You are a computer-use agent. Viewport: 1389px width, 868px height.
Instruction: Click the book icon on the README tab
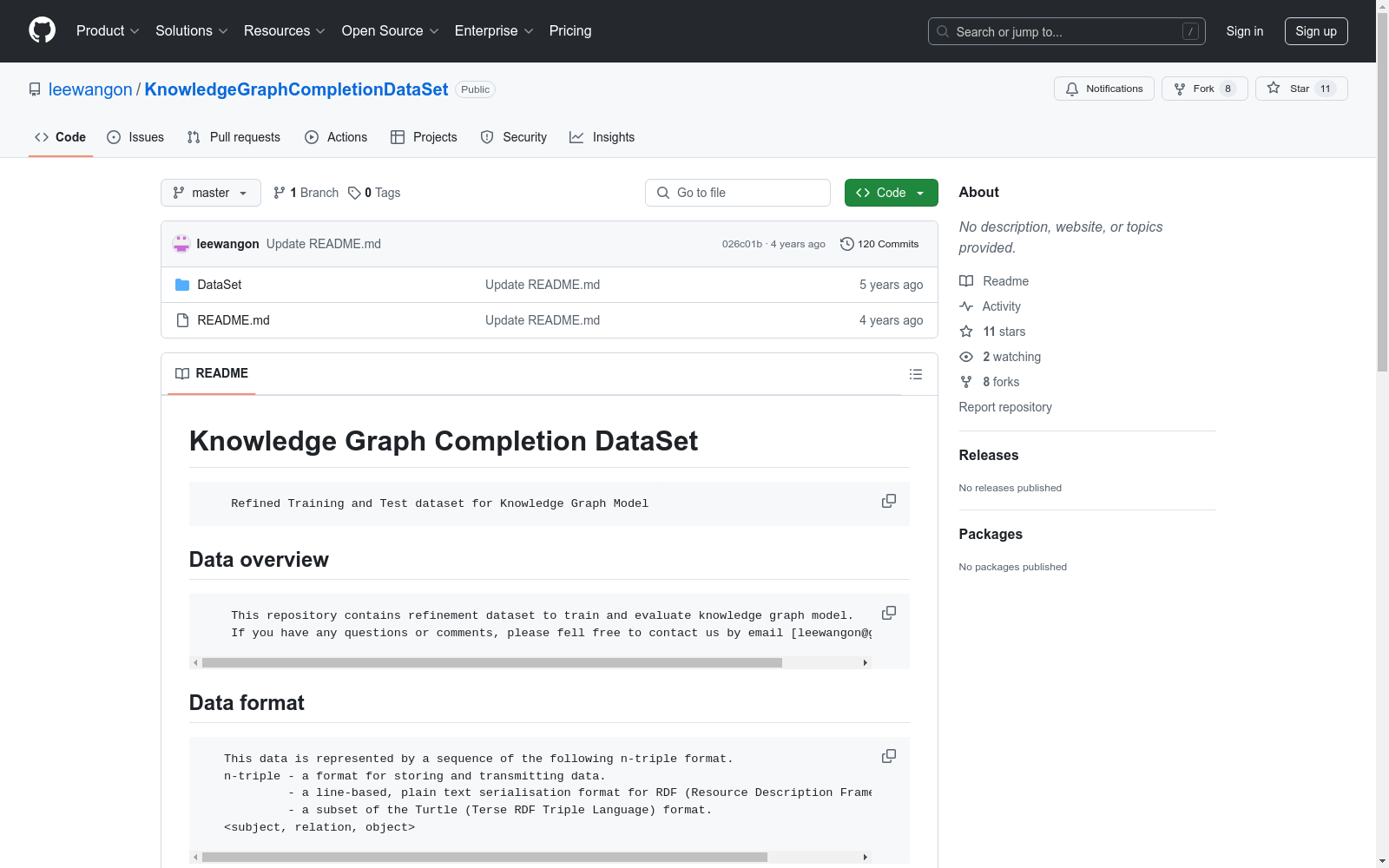point(182,373)
